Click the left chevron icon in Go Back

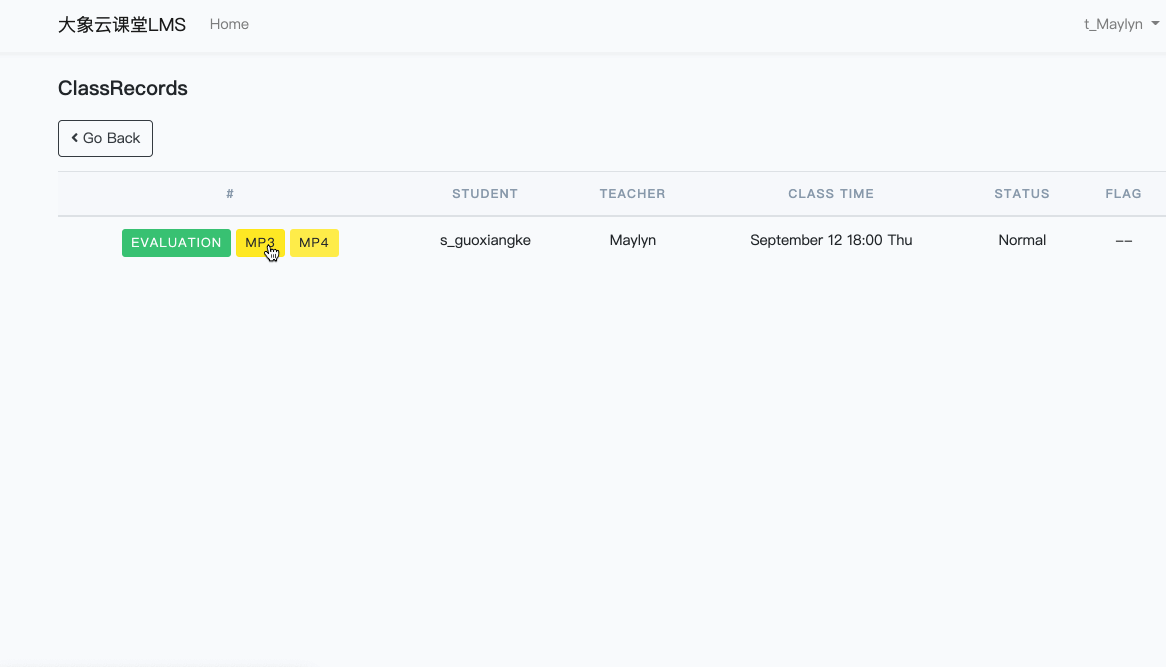[x=75, y=138]
